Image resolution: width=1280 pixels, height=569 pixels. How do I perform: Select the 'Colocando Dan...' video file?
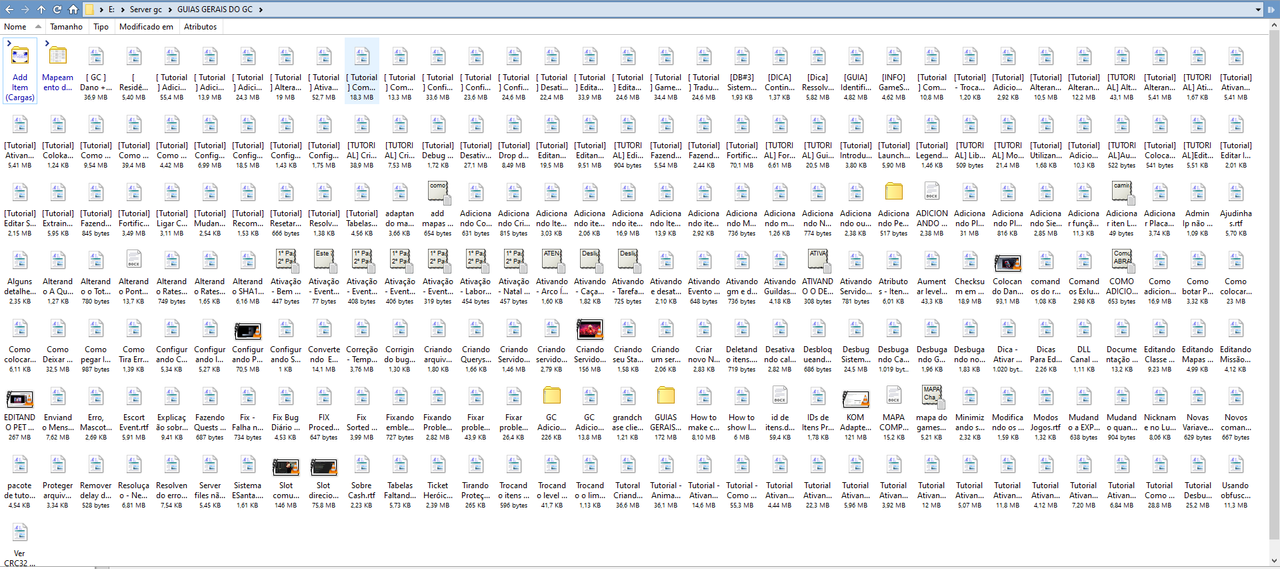1008,274
